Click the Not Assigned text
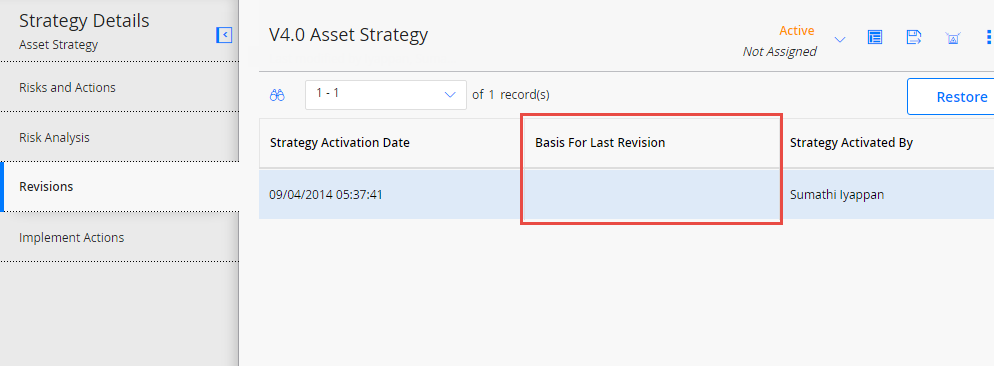 click(x=780, y=52)
